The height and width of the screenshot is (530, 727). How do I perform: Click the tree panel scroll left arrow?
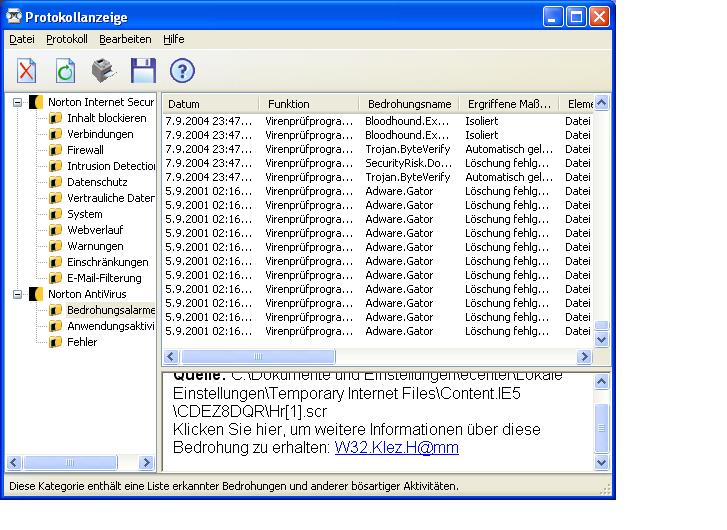click(14, 462)
